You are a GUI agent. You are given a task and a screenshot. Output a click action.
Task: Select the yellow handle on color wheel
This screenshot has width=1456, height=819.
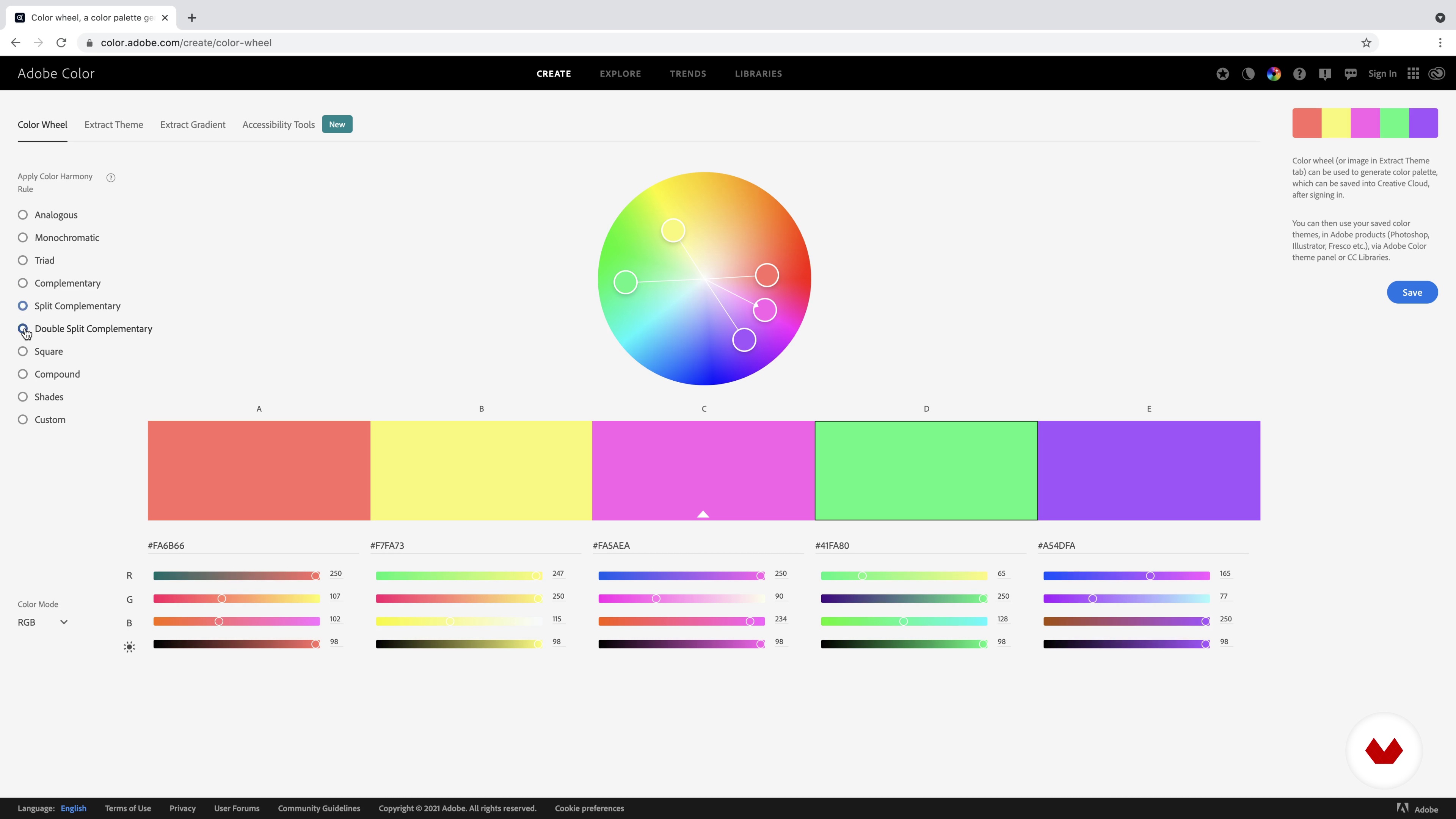coord(673,231)
